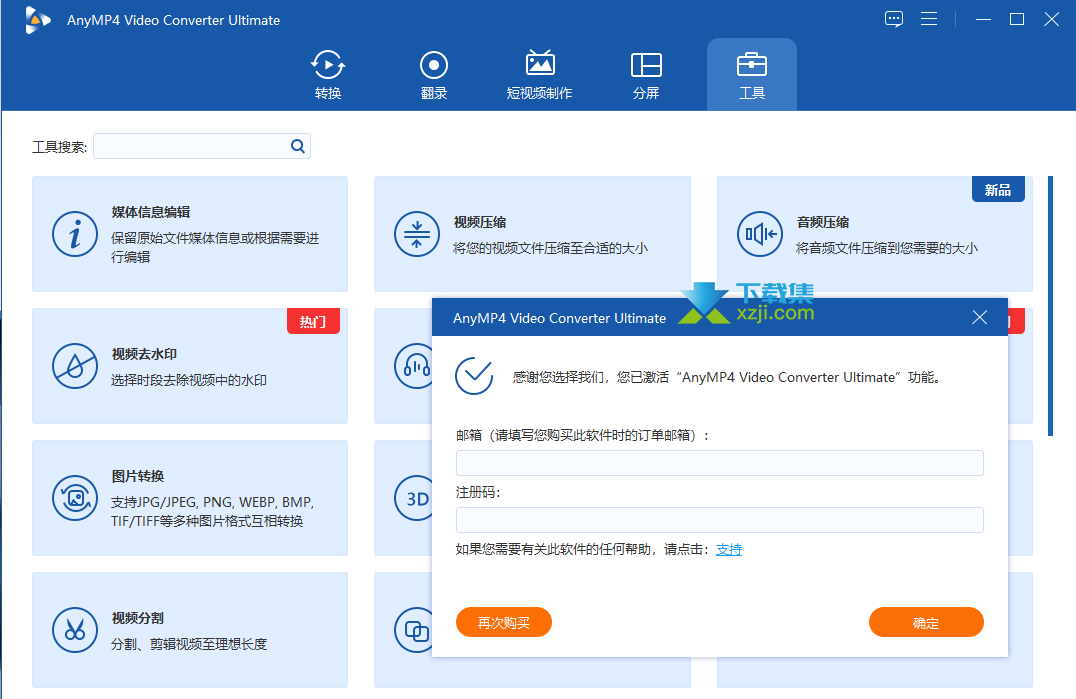This screenshot has width=1076, height=699.
Task: Select the 工具 toolbox tab
Action: 751,75
